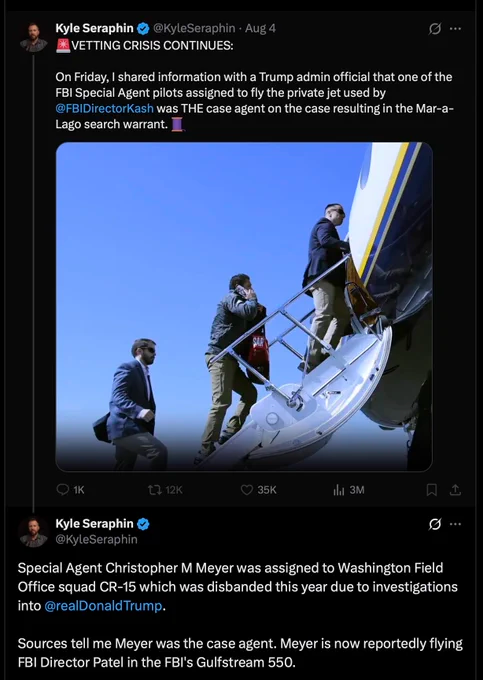Click the second tweet's body text

240,615
